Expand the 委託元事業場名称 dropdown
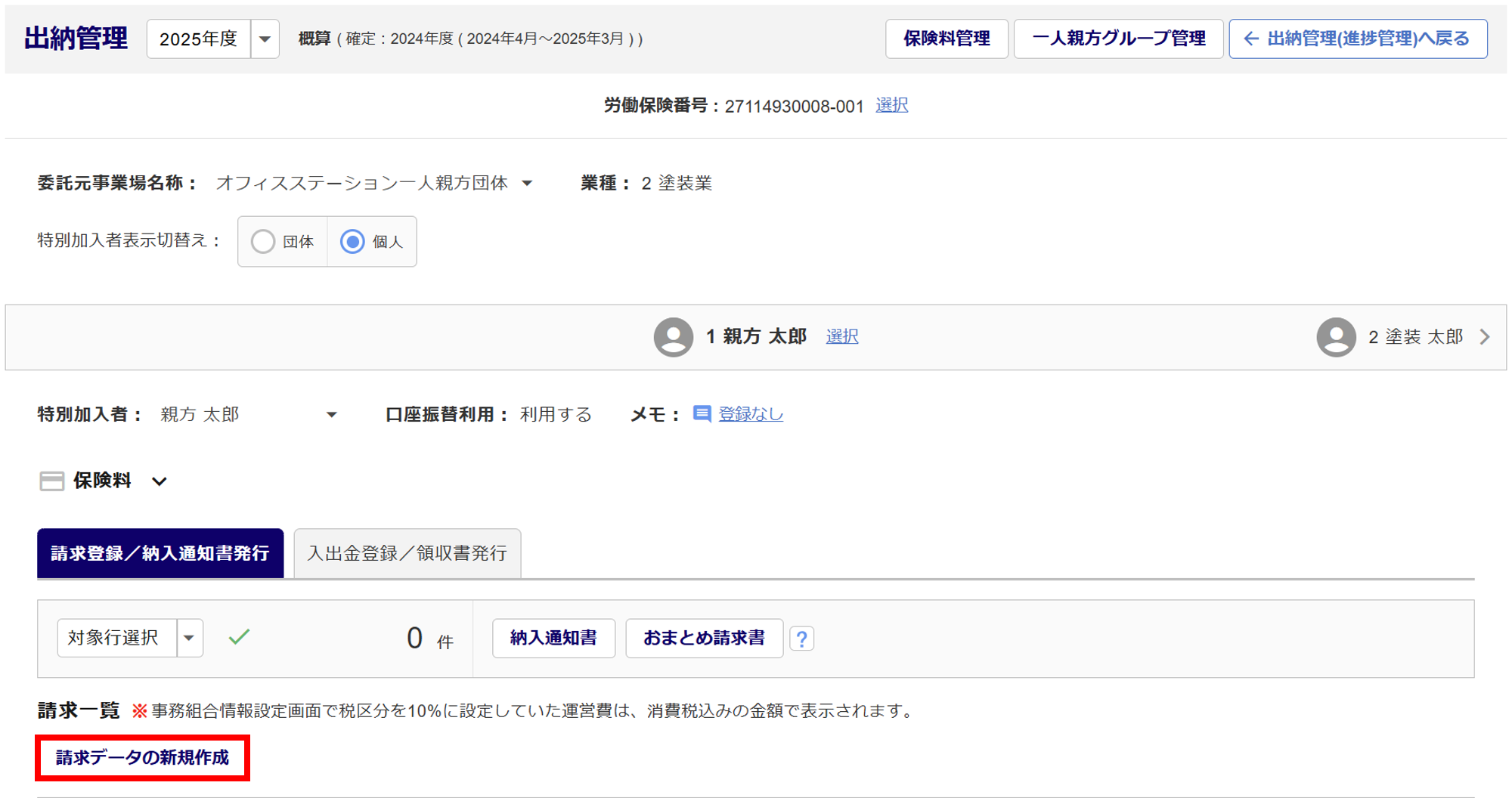 pos(528,183)
